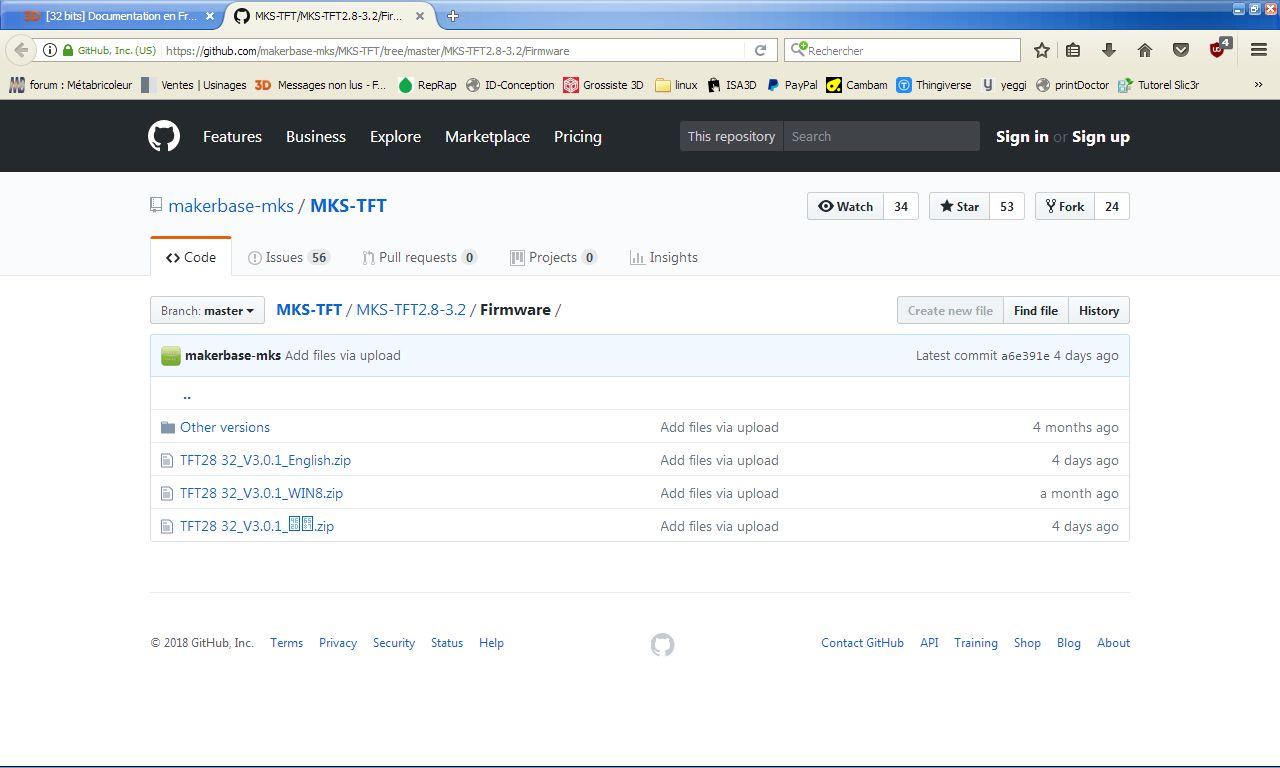Open the PayPal bookmark

[792, 85]
